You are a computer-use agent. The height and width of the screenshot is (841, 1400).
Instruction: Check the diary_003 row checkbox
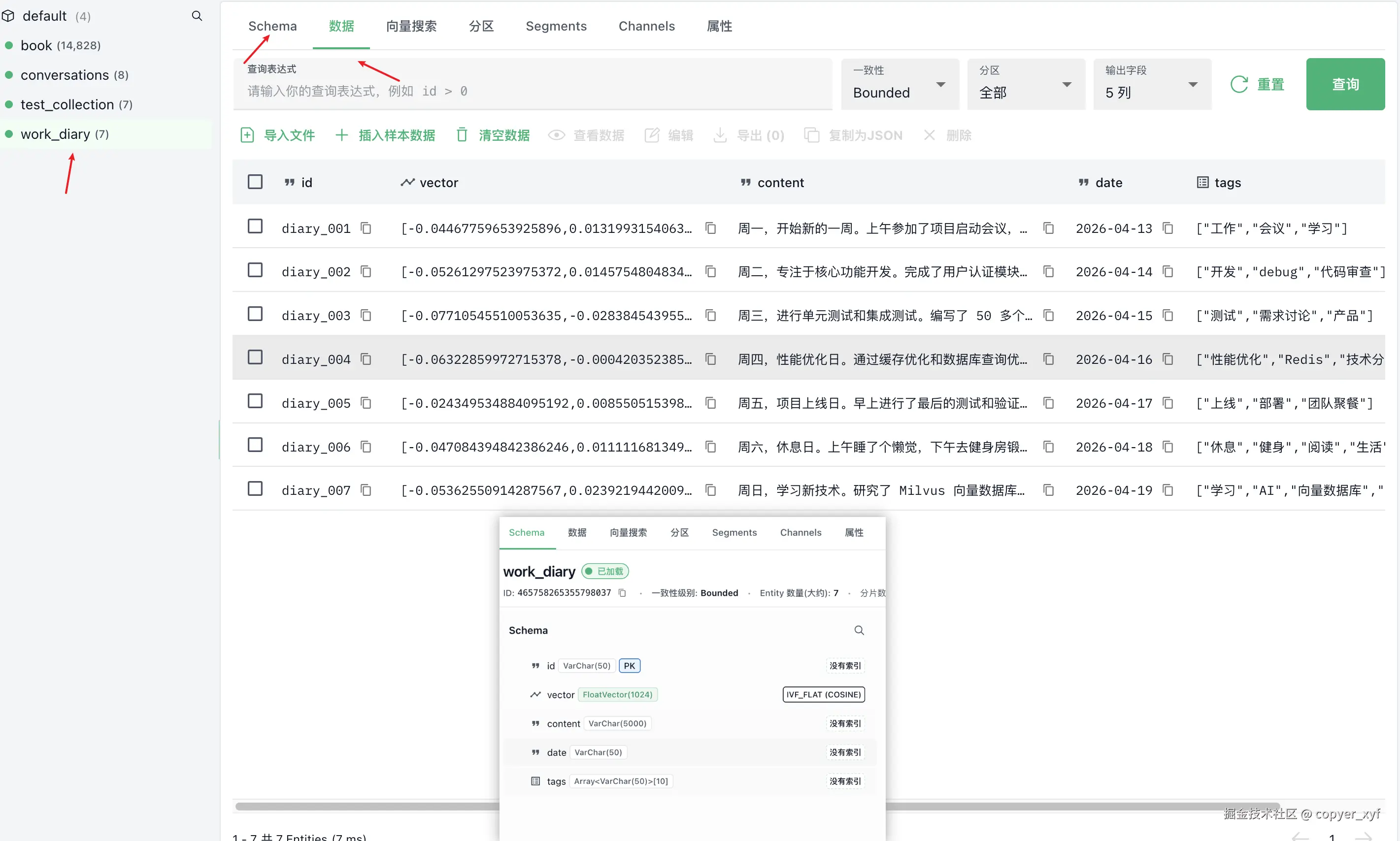tap(255, 313)
